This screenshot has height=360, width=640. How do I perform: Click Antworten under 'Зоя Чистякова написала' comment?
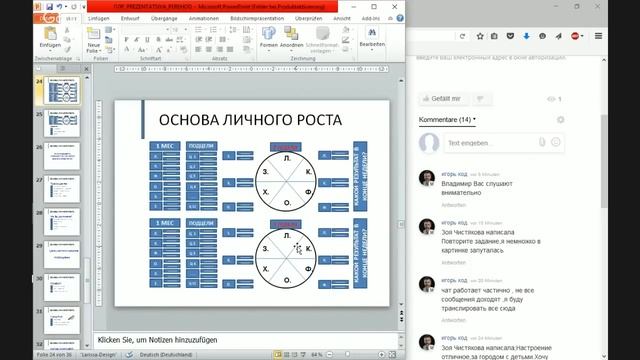[453, 262]
